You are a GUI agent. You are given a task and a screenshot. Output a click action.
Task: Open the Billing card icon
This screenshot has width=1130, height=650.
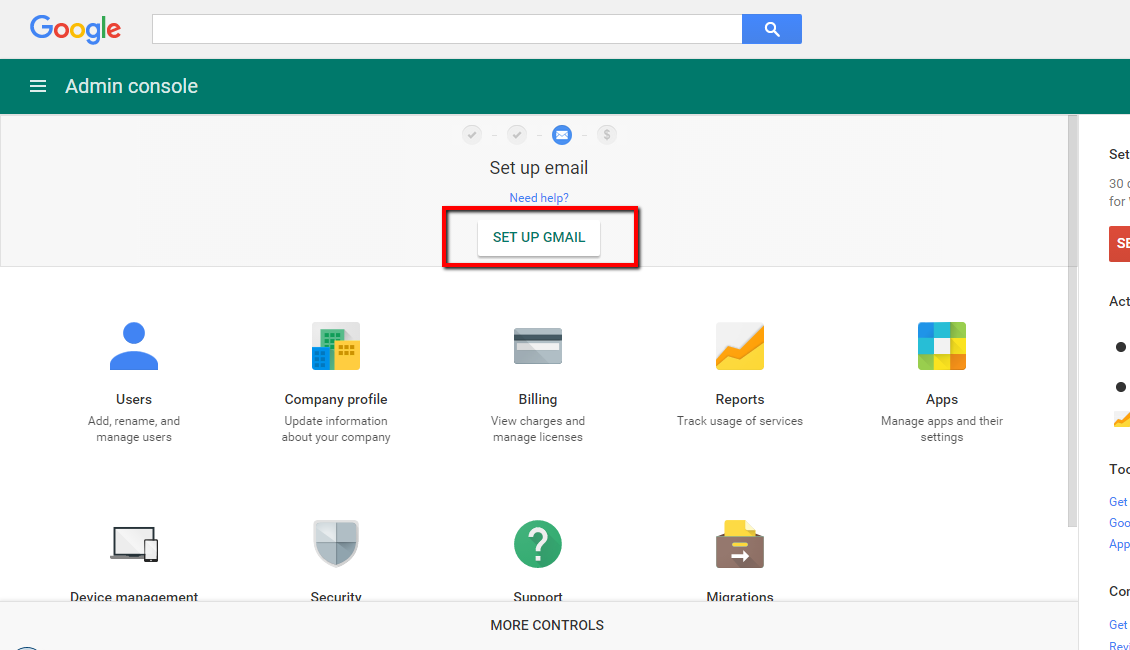(x=537, y=345)
